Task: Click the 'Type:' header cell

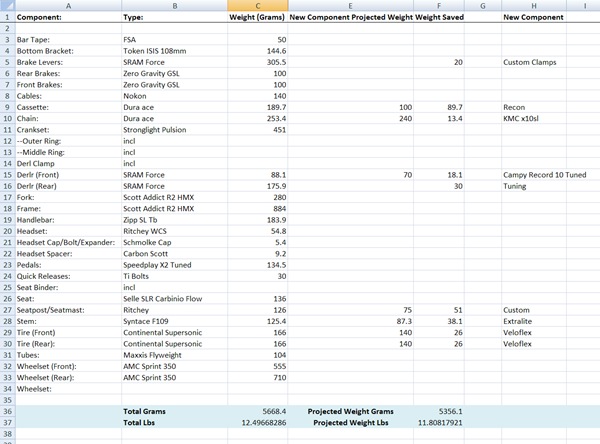Action: (x=174, y=17)
